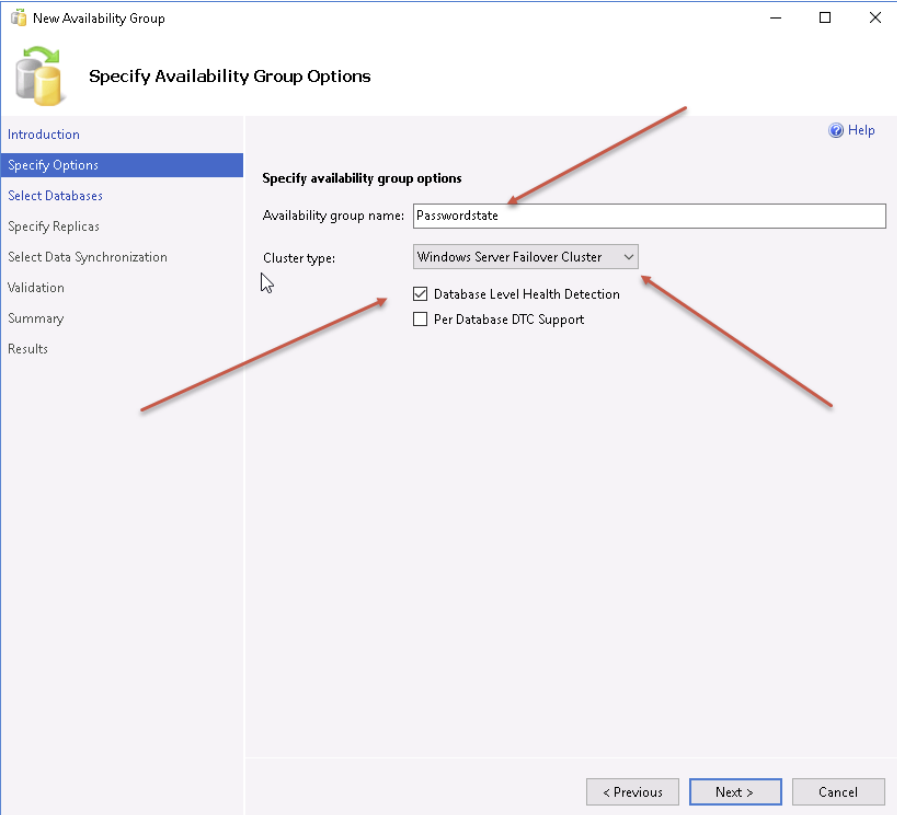Click the 'Specify Availability Group Options' title text
Viewport: 897px width, 815px height.
coord(229,76)
